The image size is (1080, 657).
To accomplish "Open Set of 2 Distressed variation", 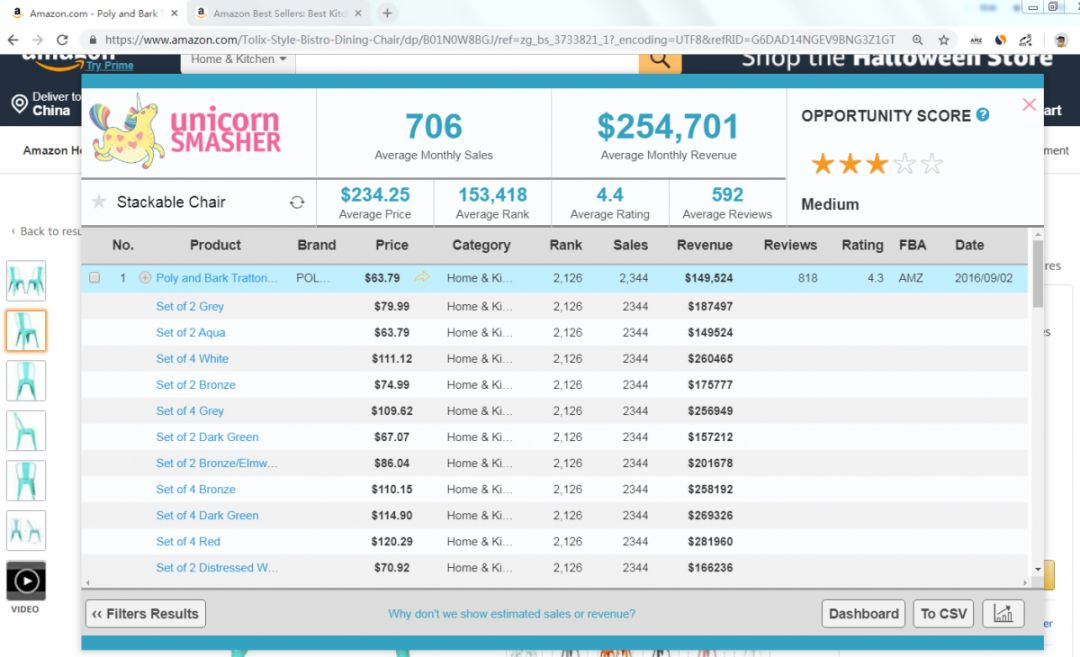I will (x=216, y=567).
